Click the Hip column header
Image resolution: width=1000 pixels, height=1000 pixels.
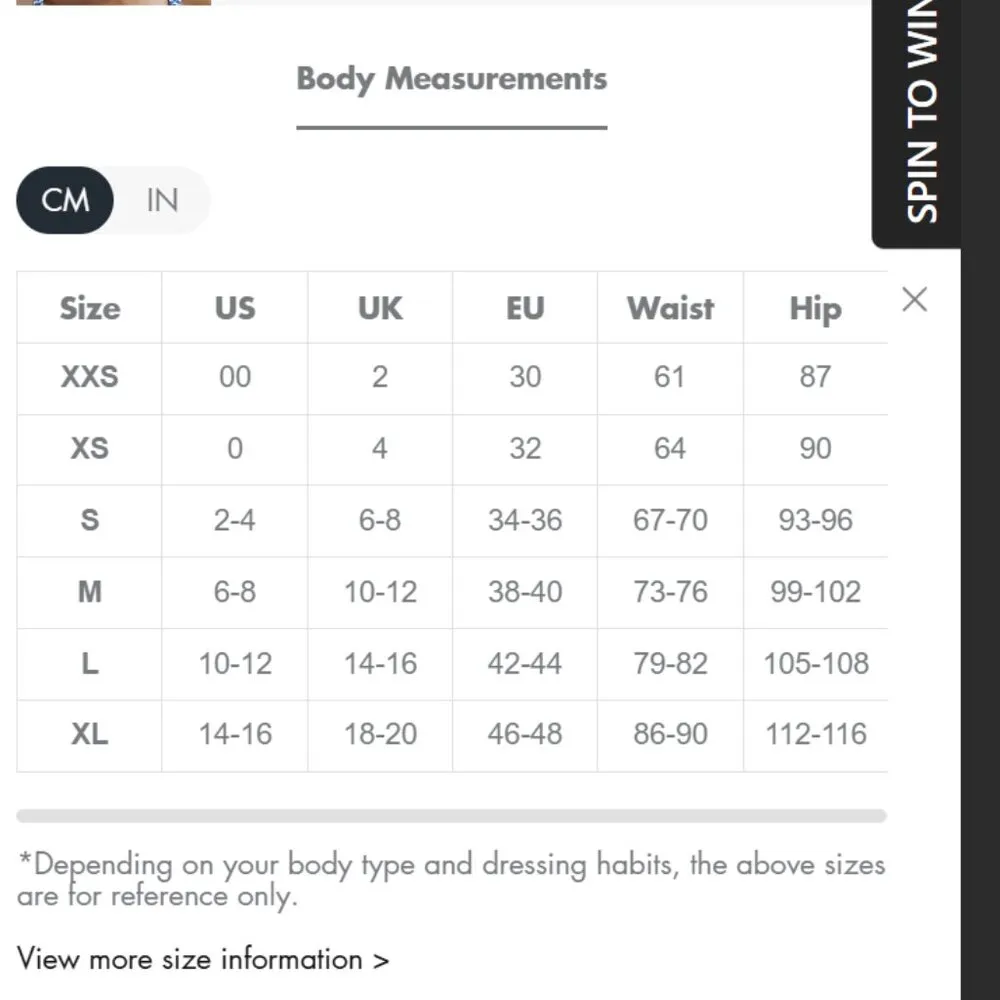coord(815,308)
